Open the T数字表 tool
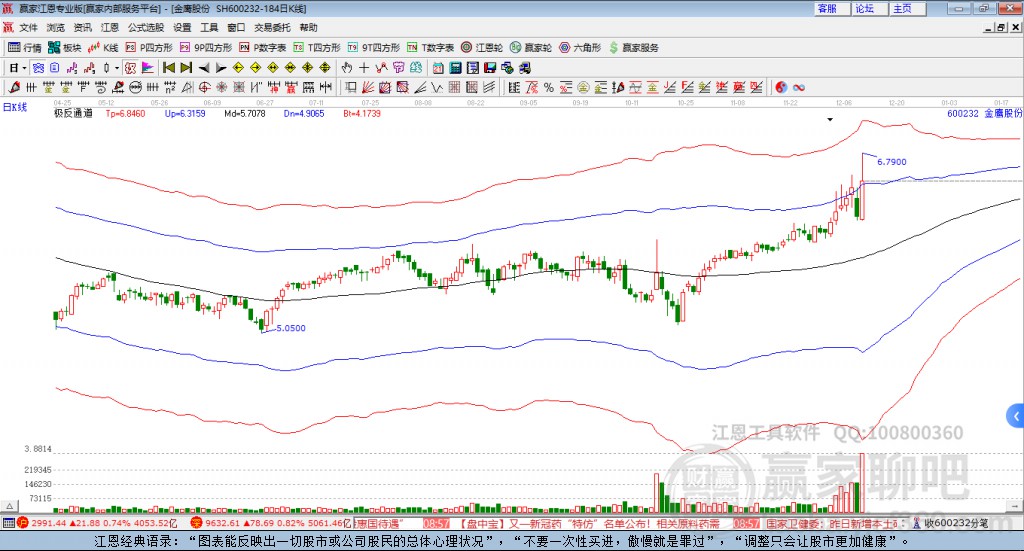Image resolution: width=1024 pixels, height=551 pixels. click(430, 48)
